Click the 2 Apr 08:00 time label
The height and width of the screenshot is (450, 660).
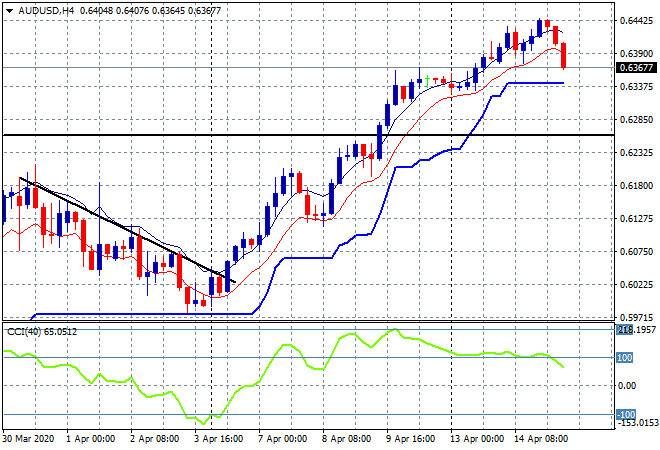(x=154, y=439)
